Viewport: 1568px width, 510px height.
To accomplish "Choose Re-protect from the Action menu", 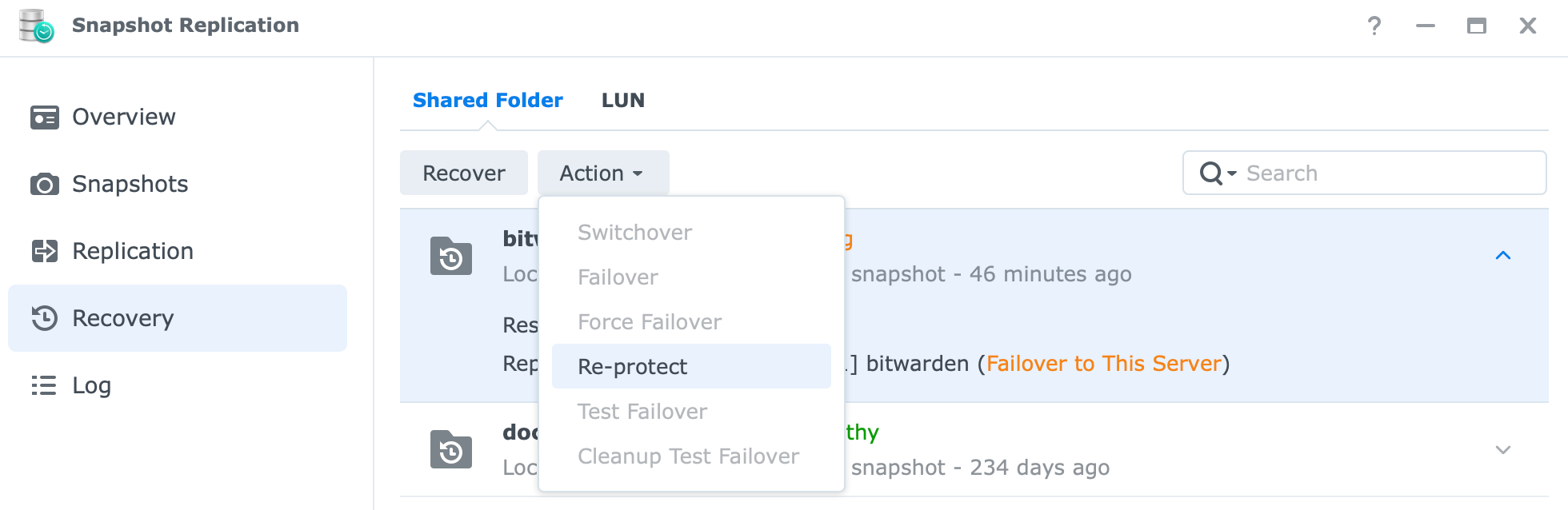I will pos(691,366).
